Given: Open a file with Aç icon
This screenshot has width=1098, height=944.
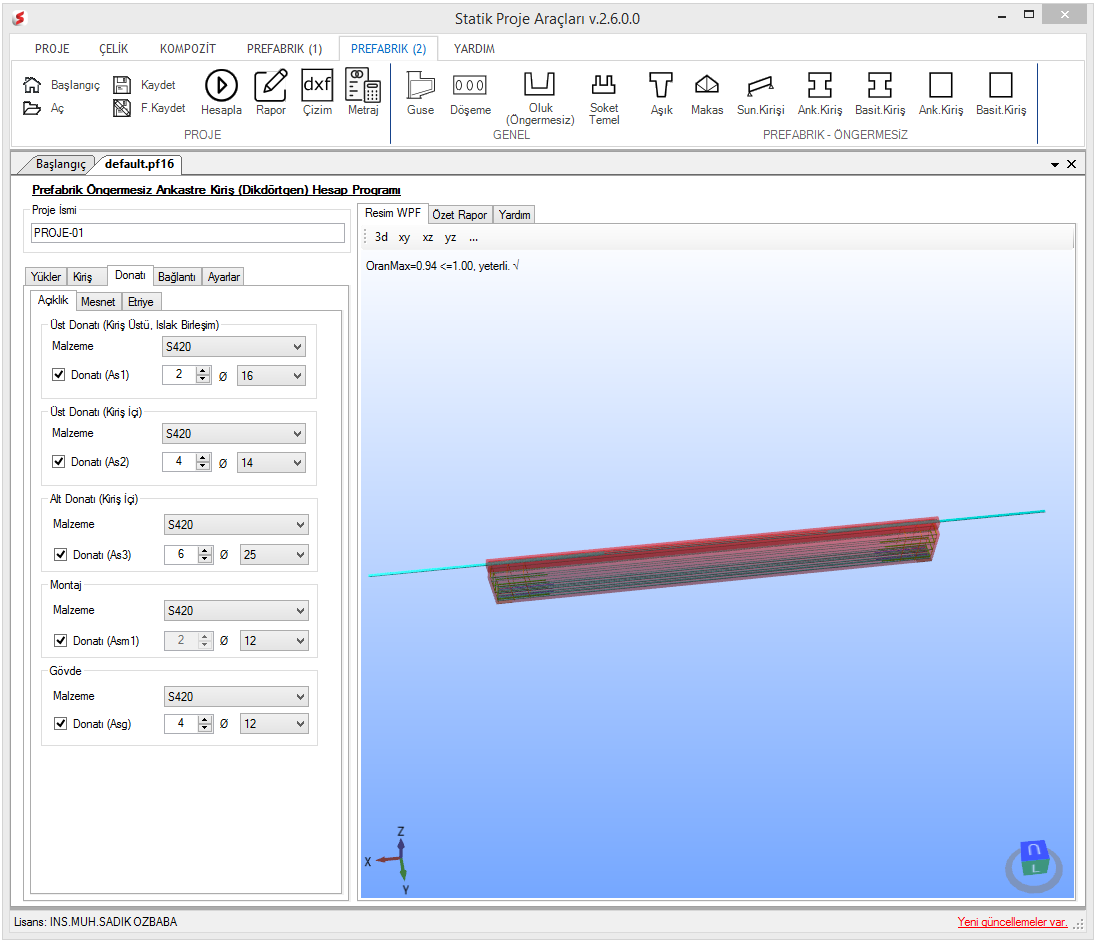Looking at the screenshot, I should click(32, 108).
